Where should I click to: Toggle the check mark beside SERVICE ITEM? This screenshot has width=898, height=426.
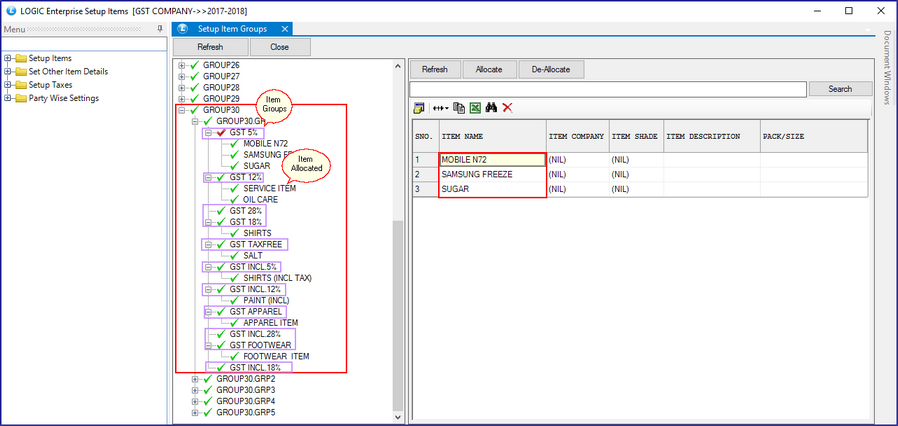click(234, 188)
